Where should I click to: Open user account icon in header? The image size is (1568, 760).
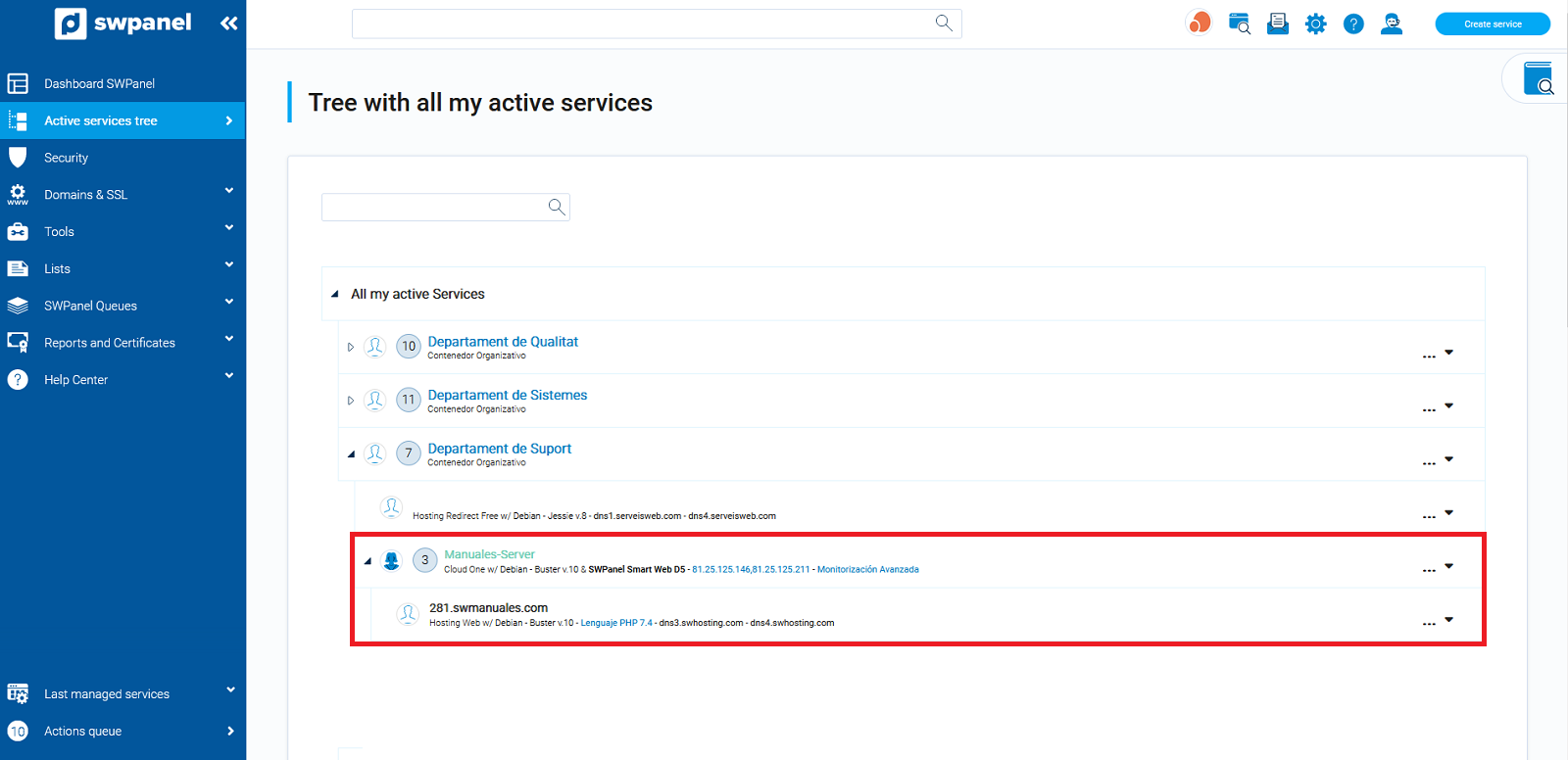(x=1392, y=24)
